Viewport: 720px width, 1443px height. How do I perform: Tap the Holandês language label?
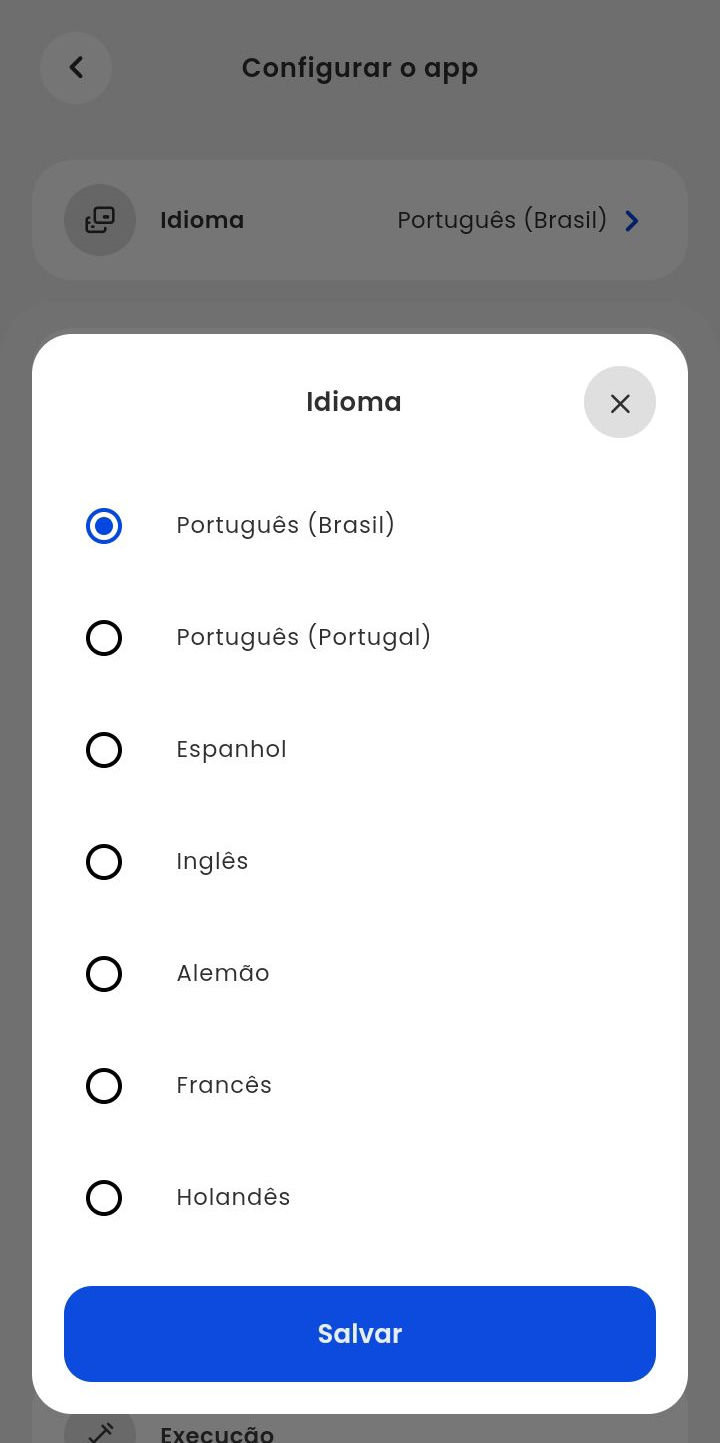pos(233,1198)
